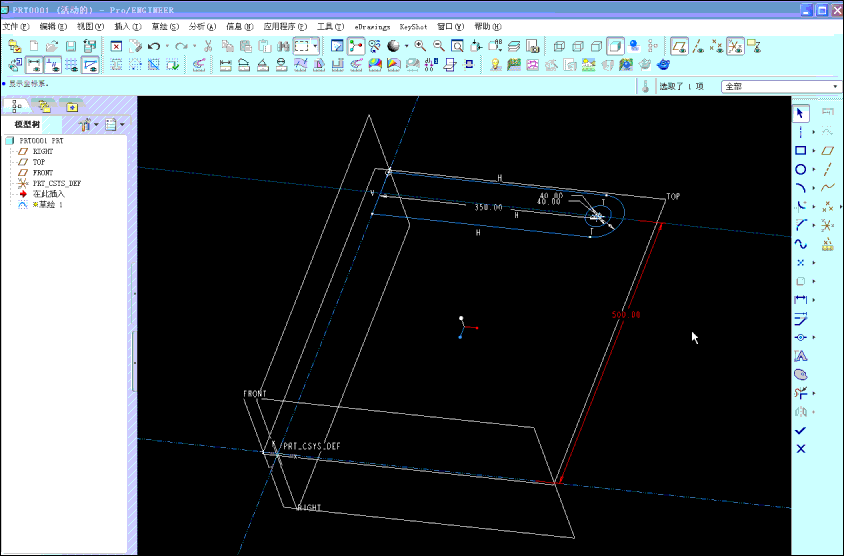Viewport: 844px width, 556px height.
Task: Switch to the folder browser navigator tab
Action: click(x=45, y=105)
